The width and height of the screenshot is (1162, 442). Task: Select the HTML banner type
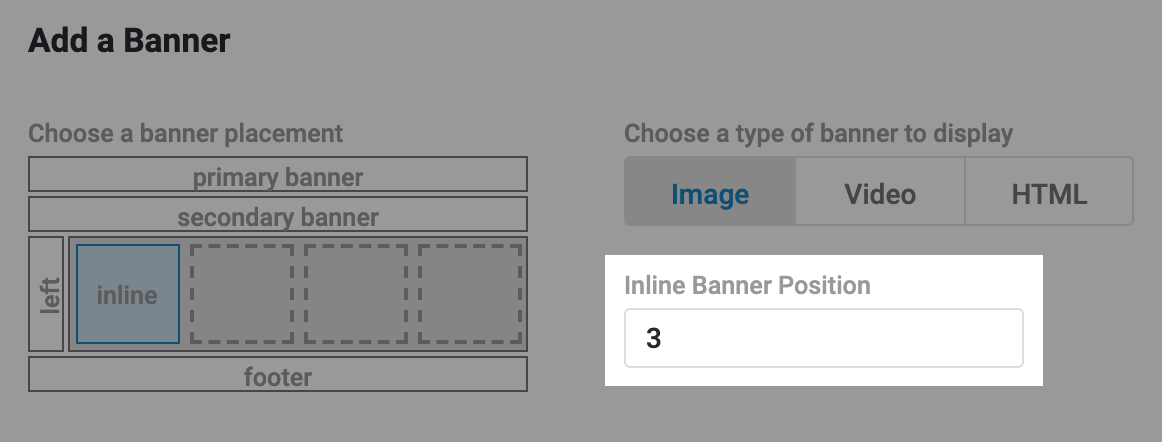point(1049,193)
